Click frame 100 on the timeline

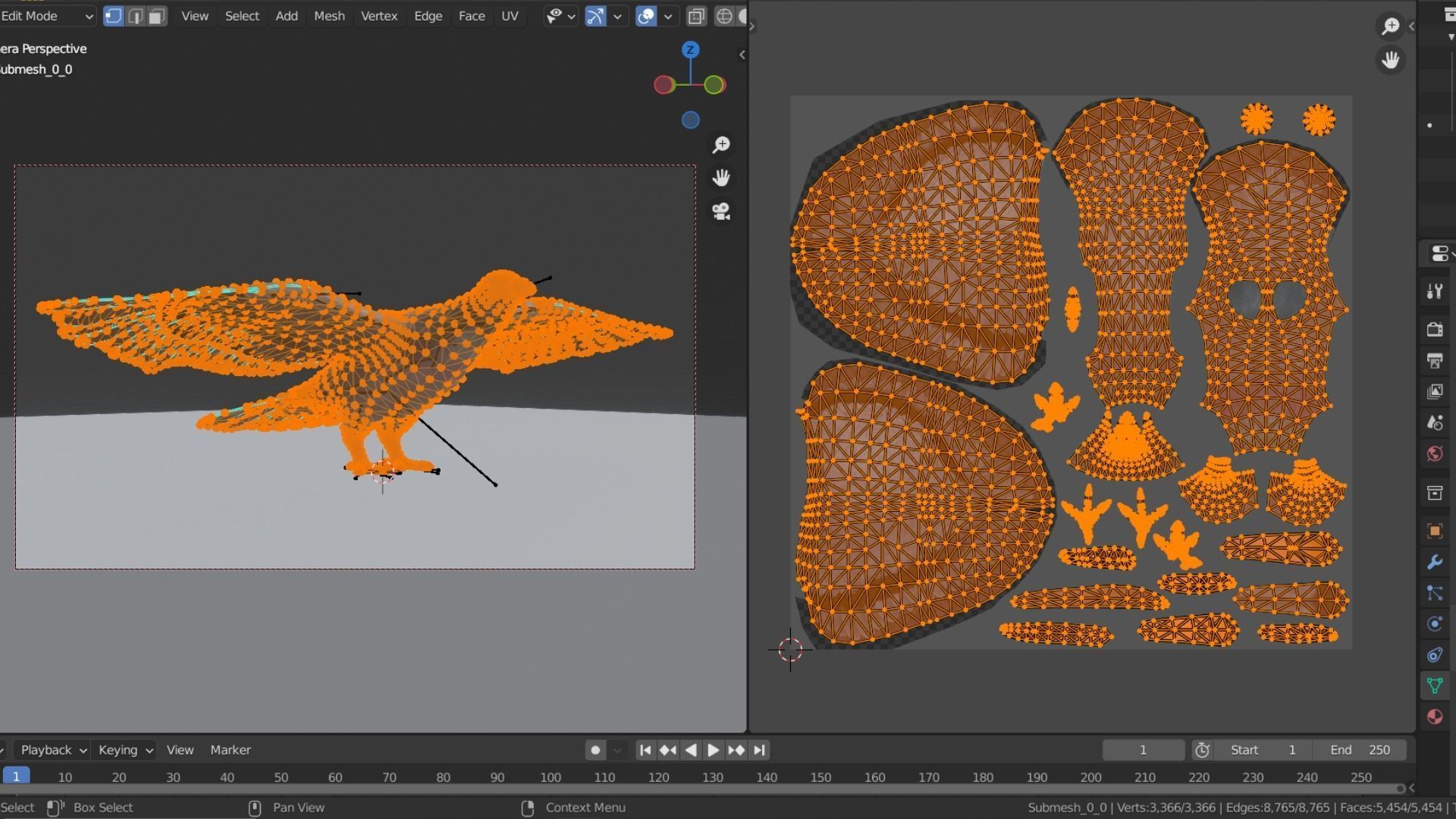[x=551, y=777]
